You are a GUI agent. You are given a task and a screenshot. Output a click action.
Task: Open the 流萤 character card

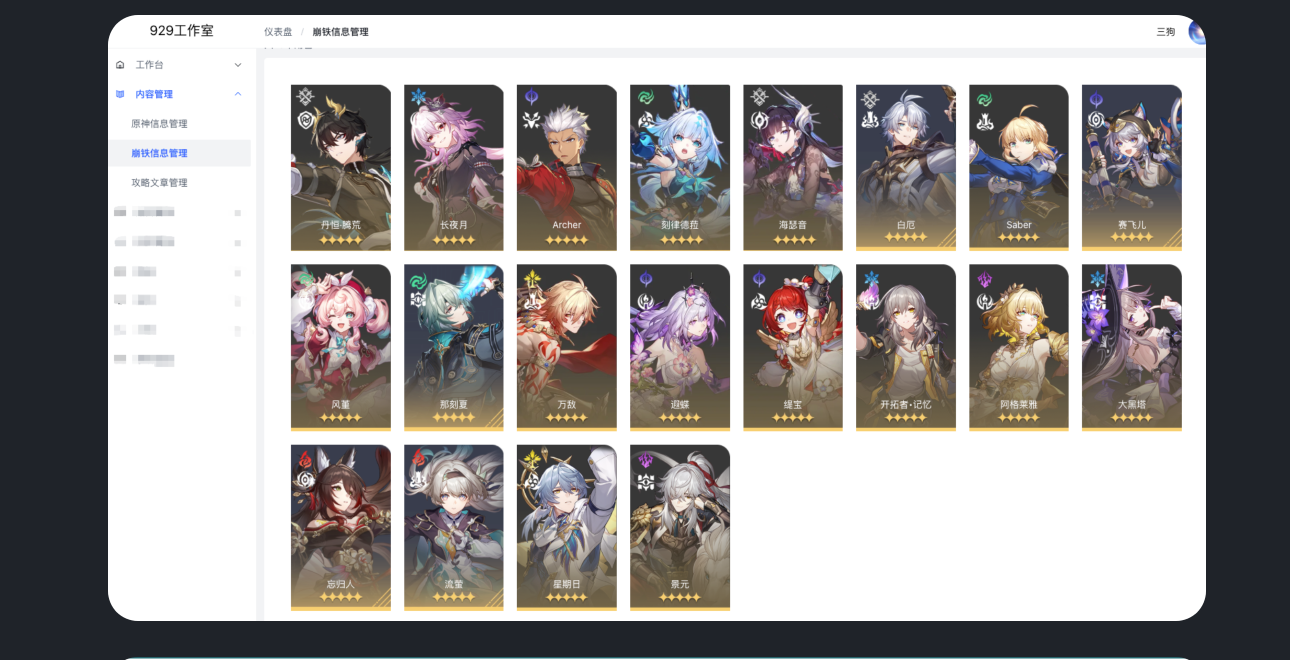454,527
